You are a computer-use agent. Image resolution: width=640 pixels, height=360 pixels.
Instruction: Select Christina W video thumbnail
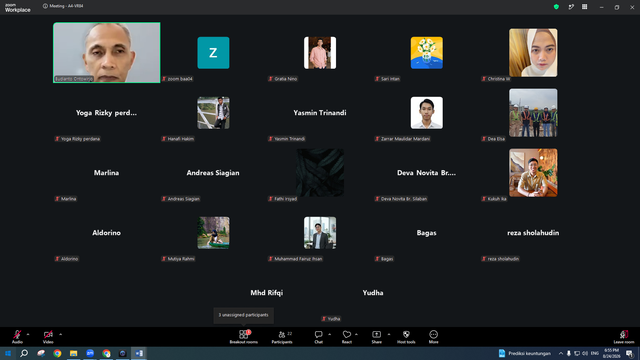coord(533,53)
